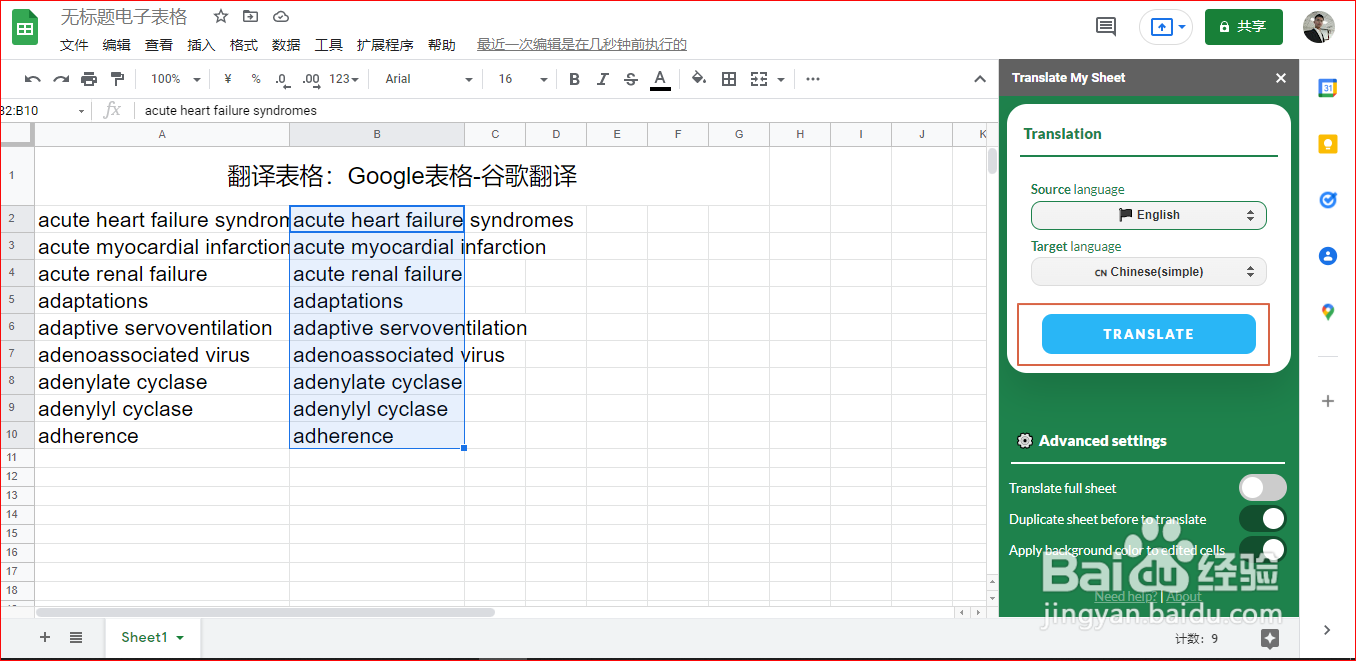This screenshot has height=661, width=1356.
Task: Format cells as percent
Action: coord(256,79)
